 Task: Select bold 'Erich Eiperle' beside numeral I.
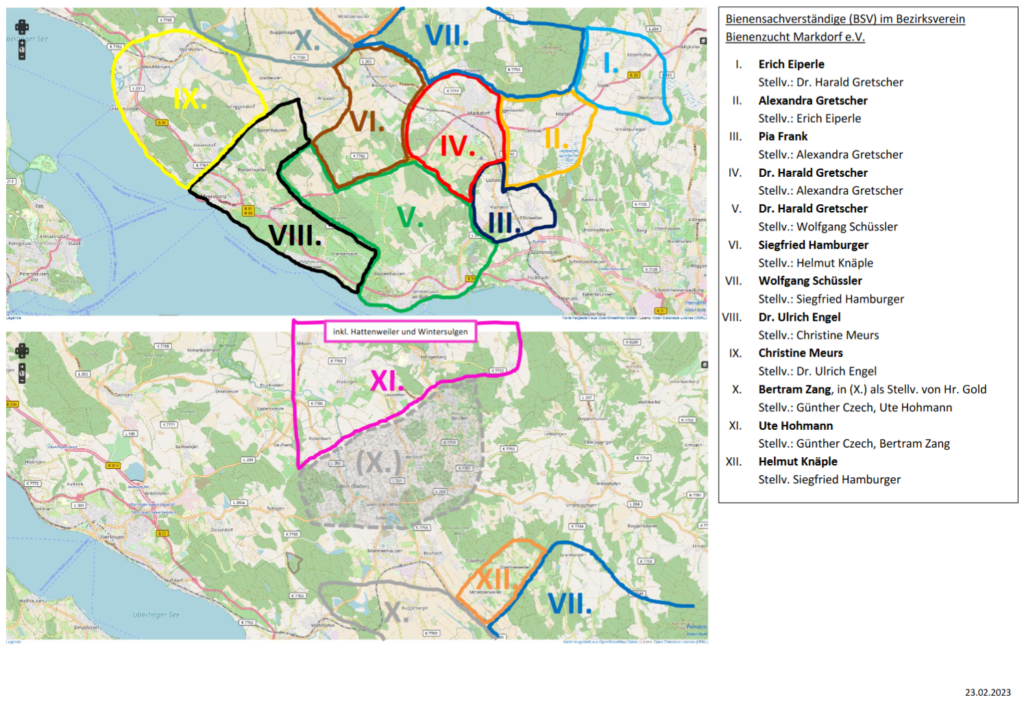coord(791,64)
